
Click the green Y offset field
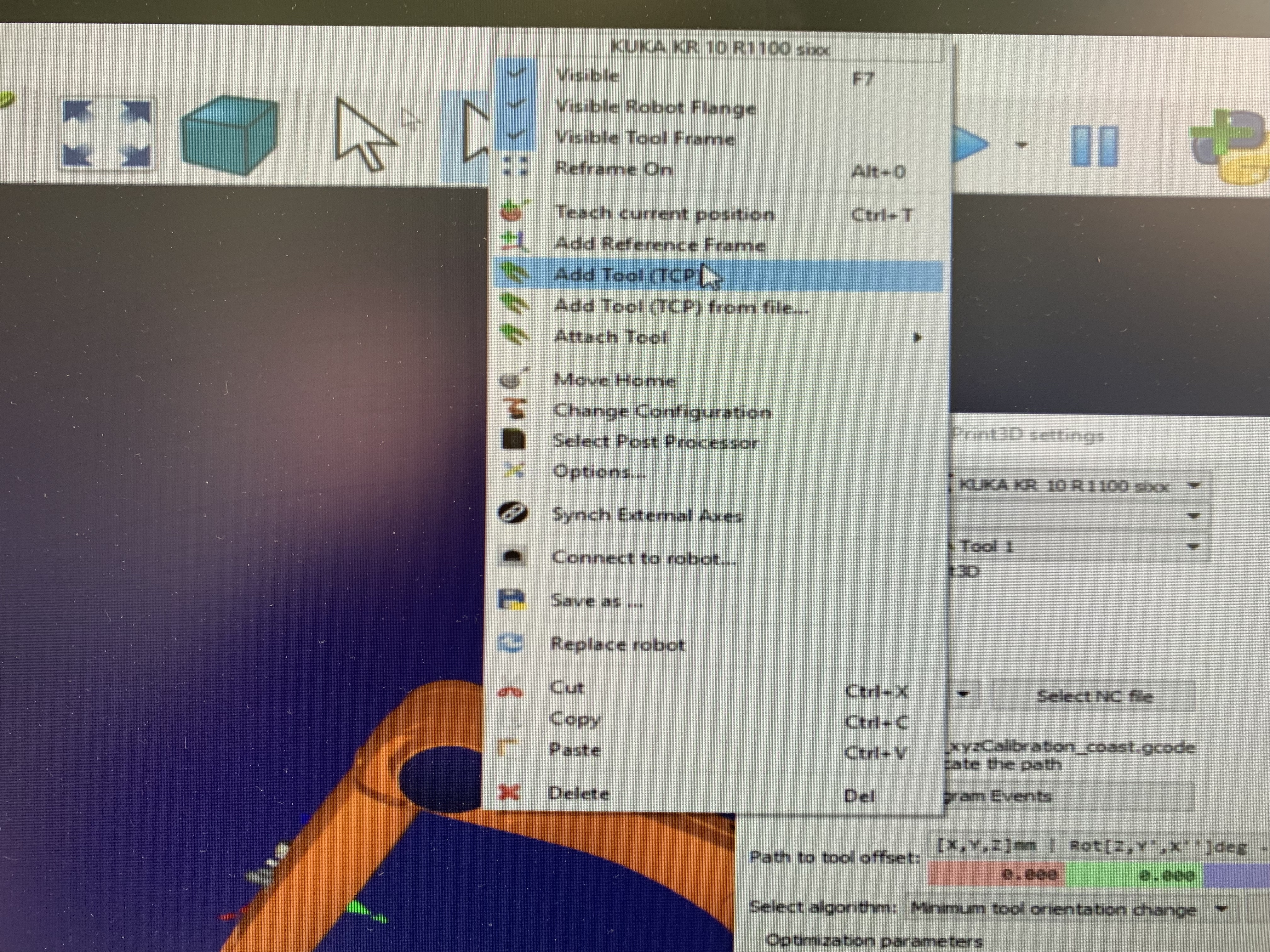pos(1135,876)
